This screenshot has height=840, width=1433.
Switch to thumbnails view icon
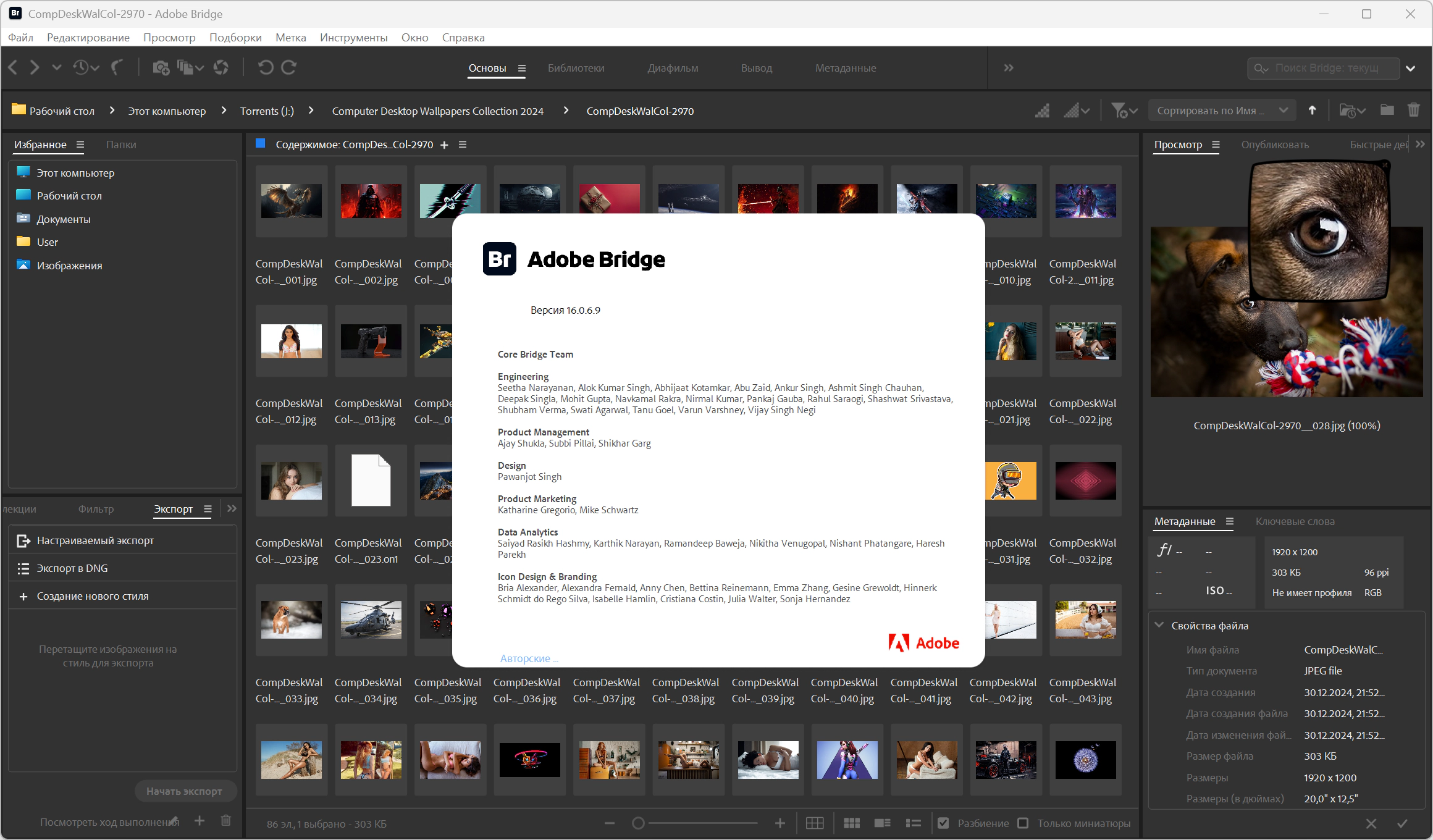(x=852, y=823)
